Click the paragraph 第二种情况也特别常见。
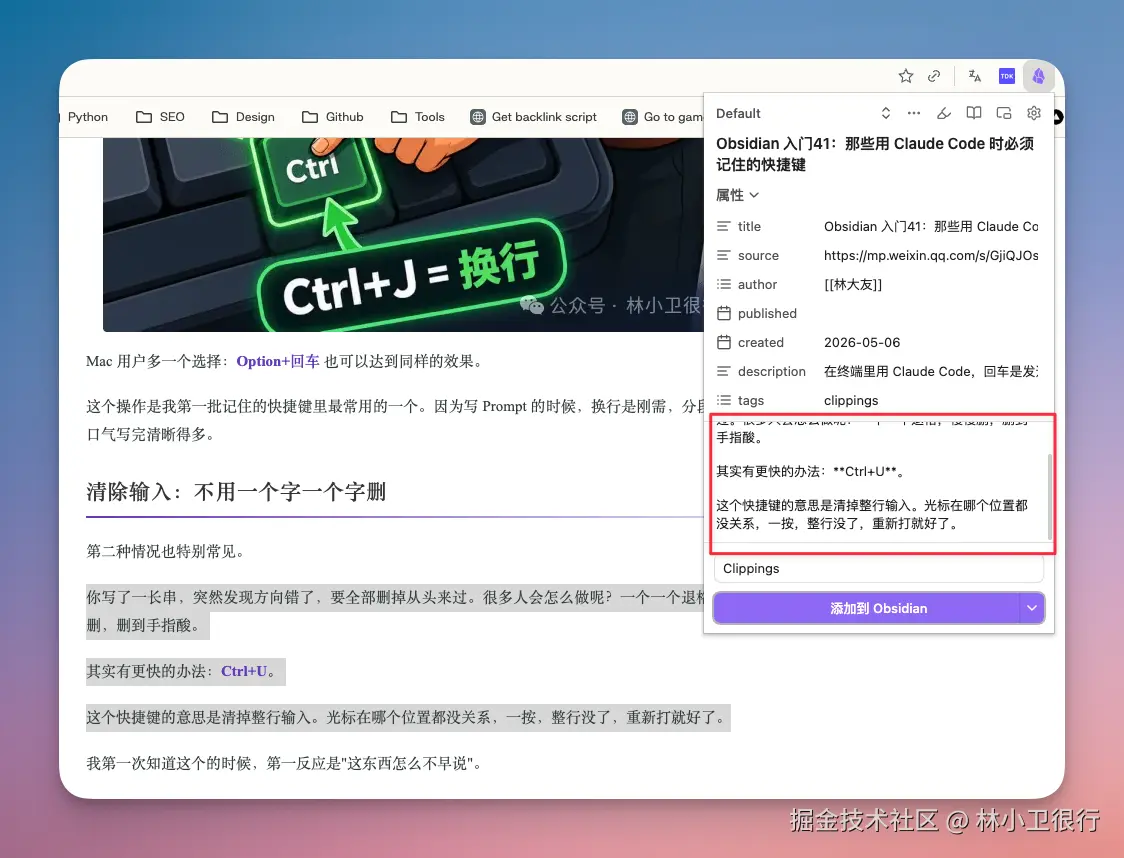 (165, 551)
